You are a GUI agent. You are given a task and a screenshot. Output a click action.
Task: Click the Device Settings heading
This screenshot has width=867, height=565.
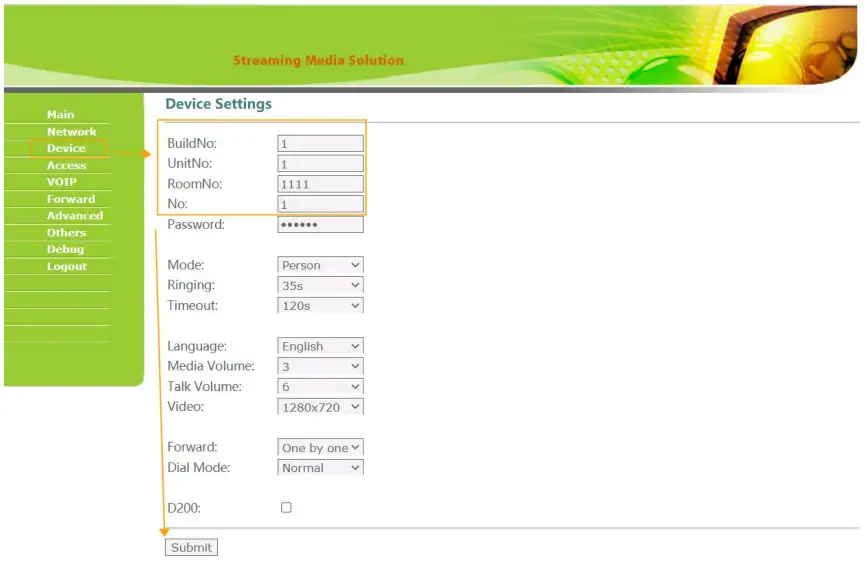[x=218, y=104]
